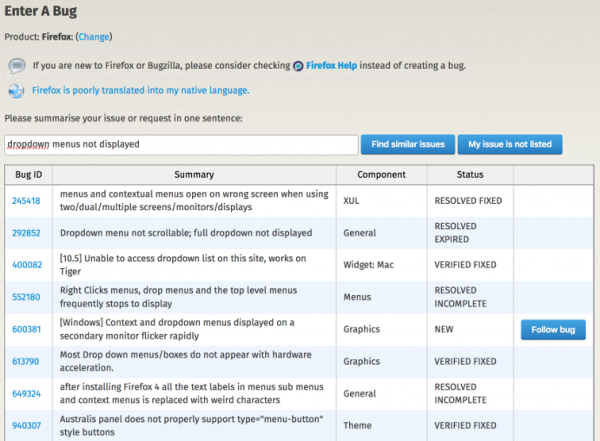Click the Firefox Help logo icon

pyautogui.click(x=298, y=66)
